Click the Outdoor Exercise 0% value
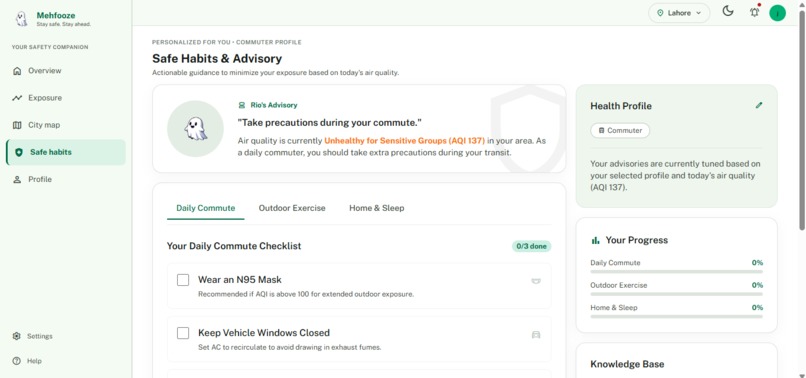This screenshot has height=378, width=806. tap(757, 285)
